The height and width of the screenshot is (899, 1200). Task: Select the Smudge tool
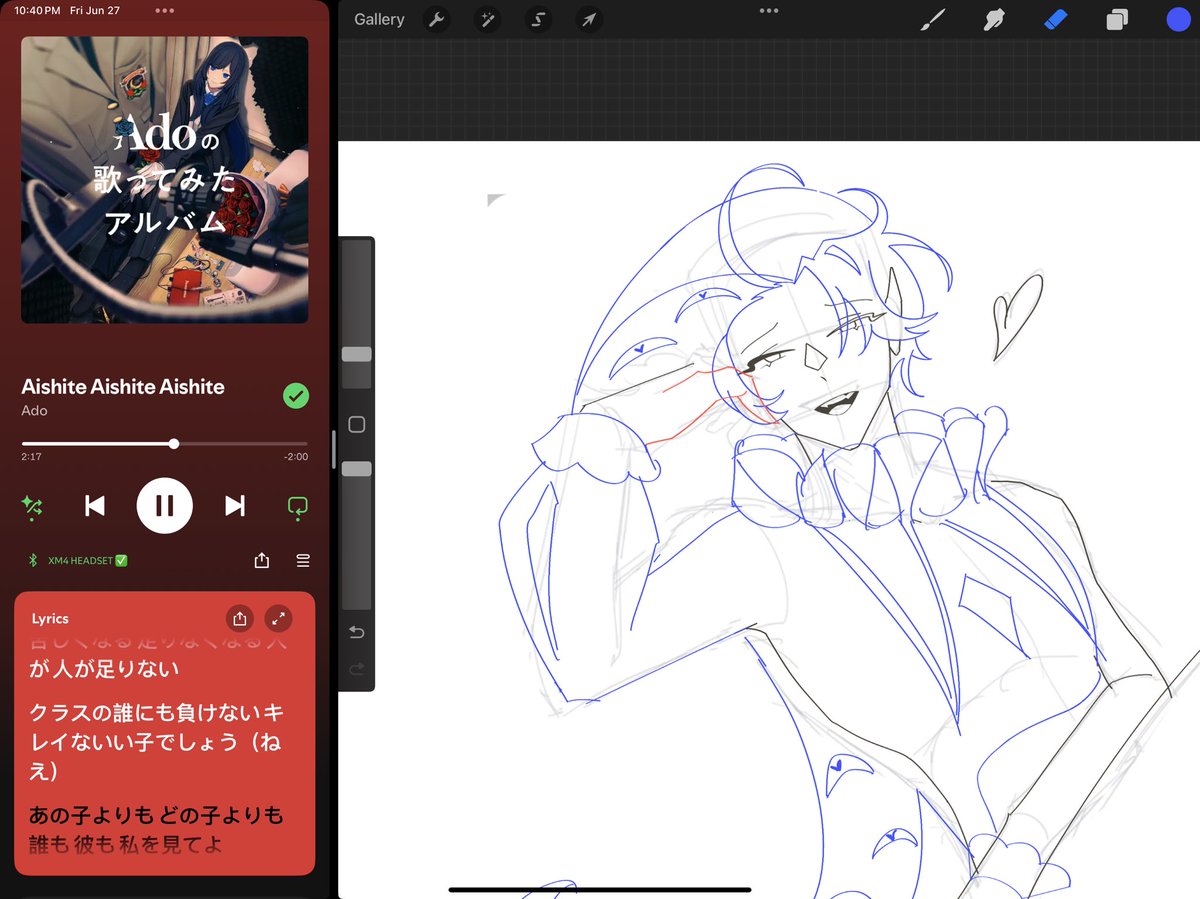(994, 19)
